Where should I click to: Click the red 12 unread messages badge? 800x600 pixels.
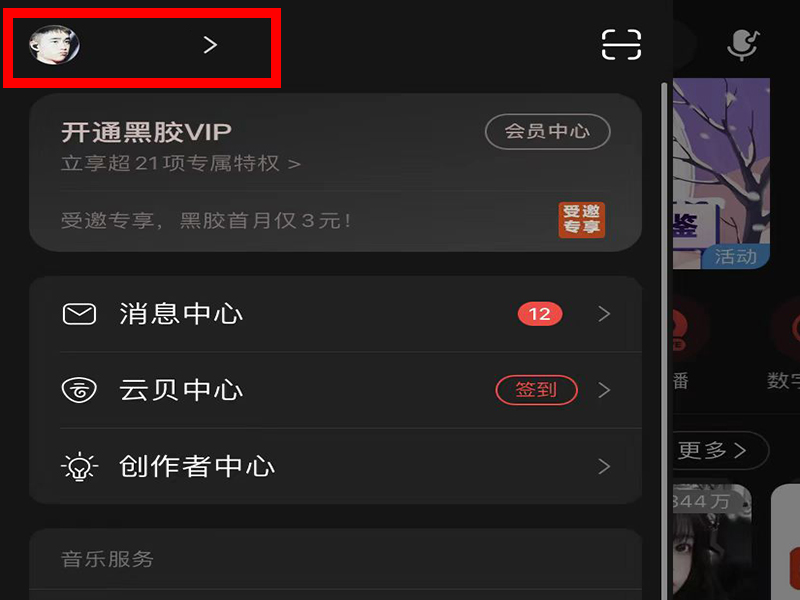(540, 314)
